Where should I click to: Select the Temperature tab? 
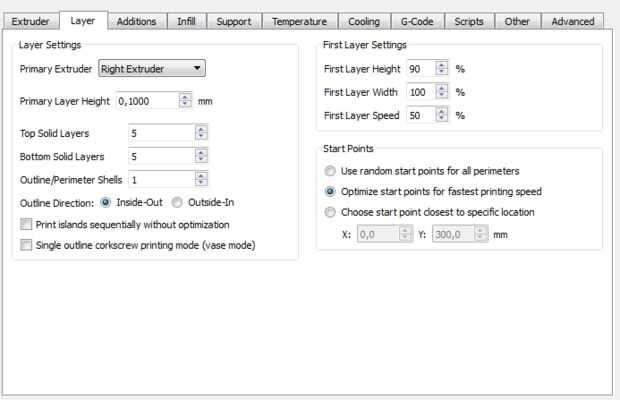click(x=300, y=21)
